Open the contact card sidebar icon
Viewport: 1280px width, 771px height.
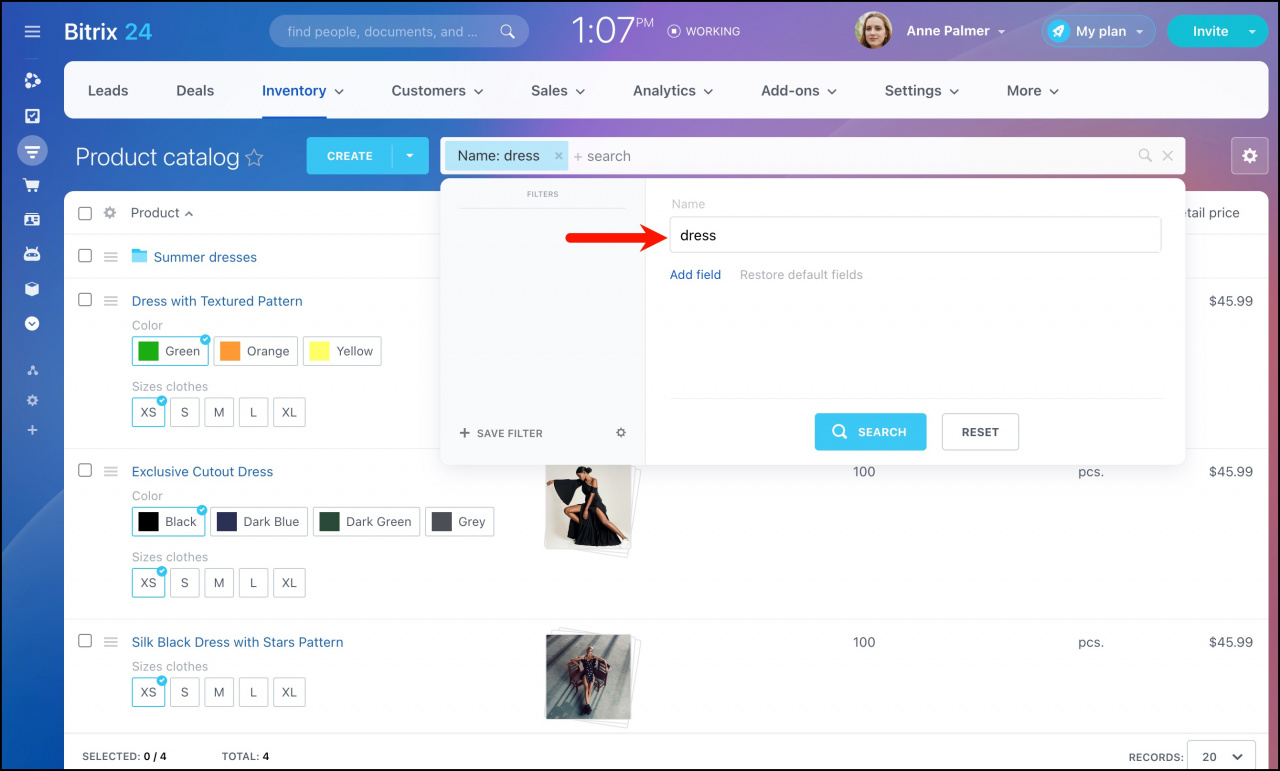32,219
